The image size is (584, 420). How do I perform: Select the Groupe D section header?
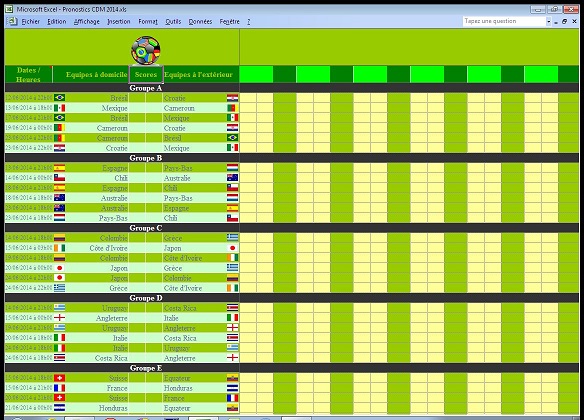point(146,298)
